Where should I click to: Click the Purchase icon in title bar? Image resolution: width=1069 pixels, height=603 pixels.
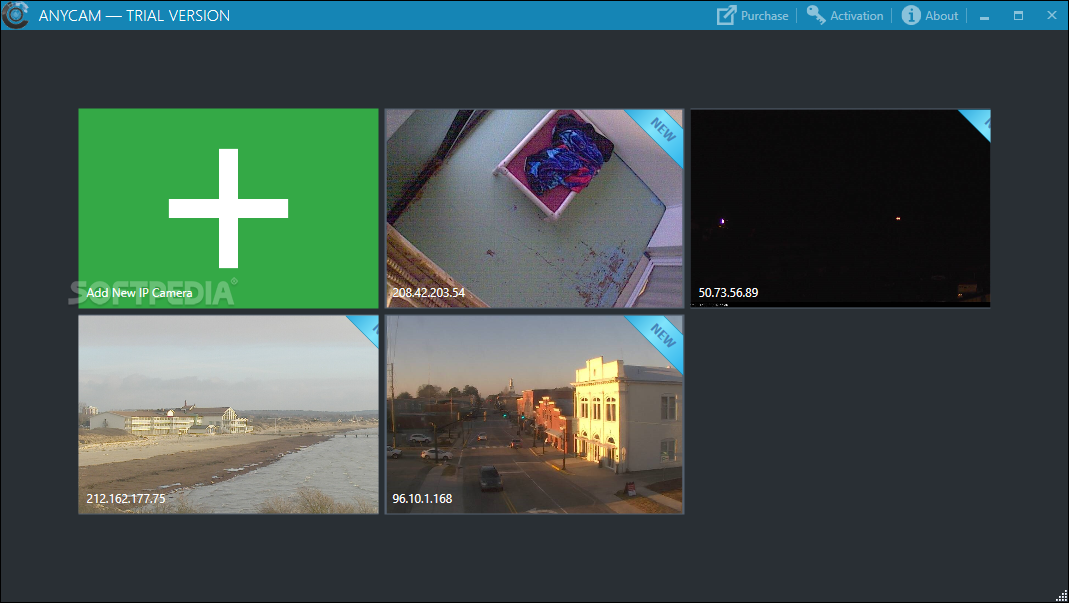pyautogui.click(x=727, y=15)
